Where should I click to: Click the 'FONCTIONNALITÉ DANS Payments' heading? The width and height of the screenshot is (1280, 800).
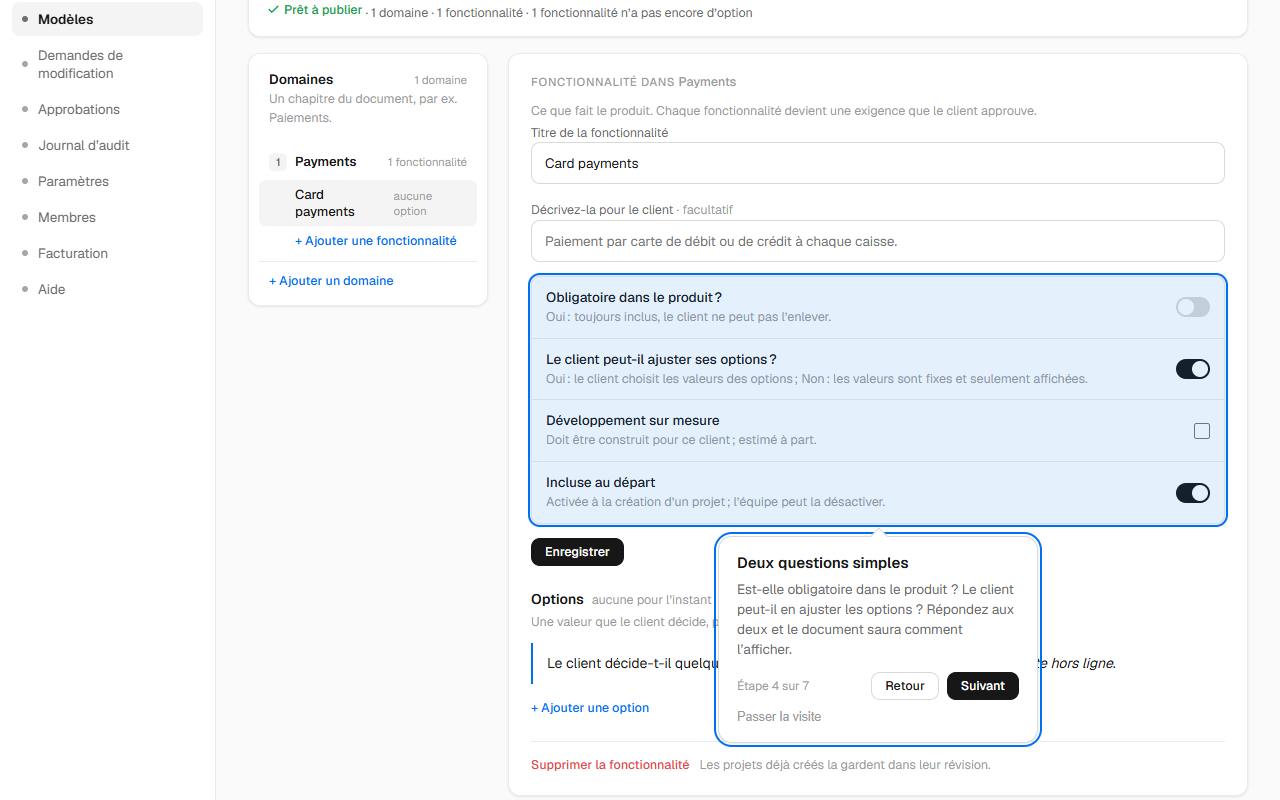(x=634, y=82)
